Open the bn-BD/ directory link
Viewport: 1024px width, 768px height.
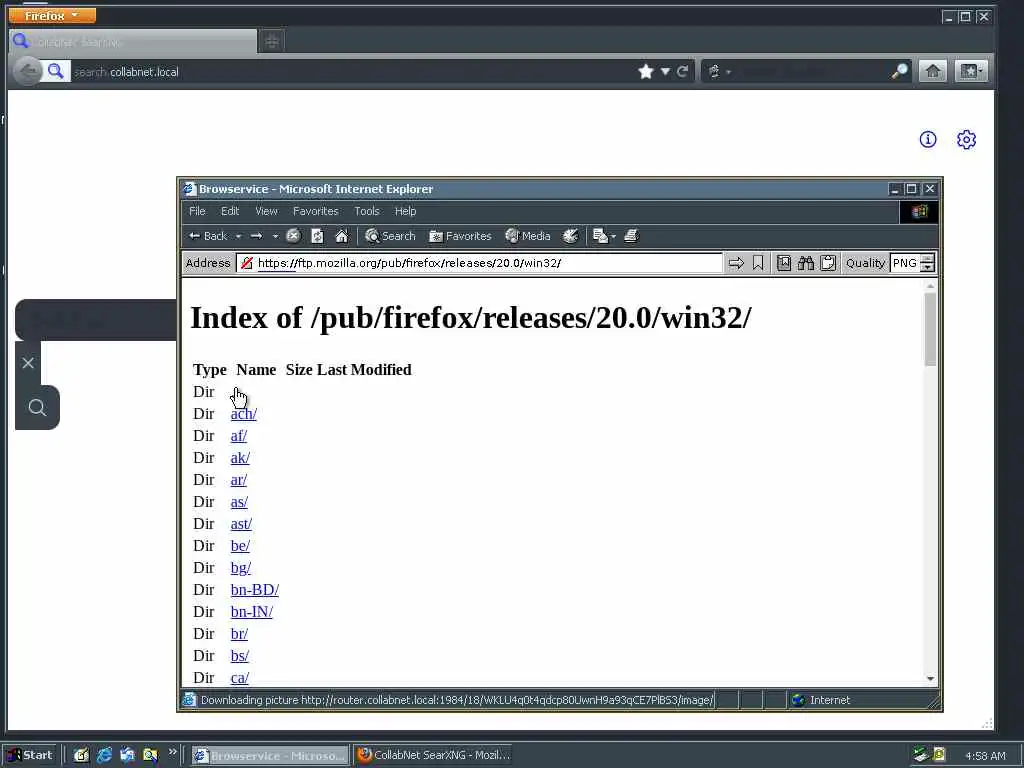click(255, 590)
